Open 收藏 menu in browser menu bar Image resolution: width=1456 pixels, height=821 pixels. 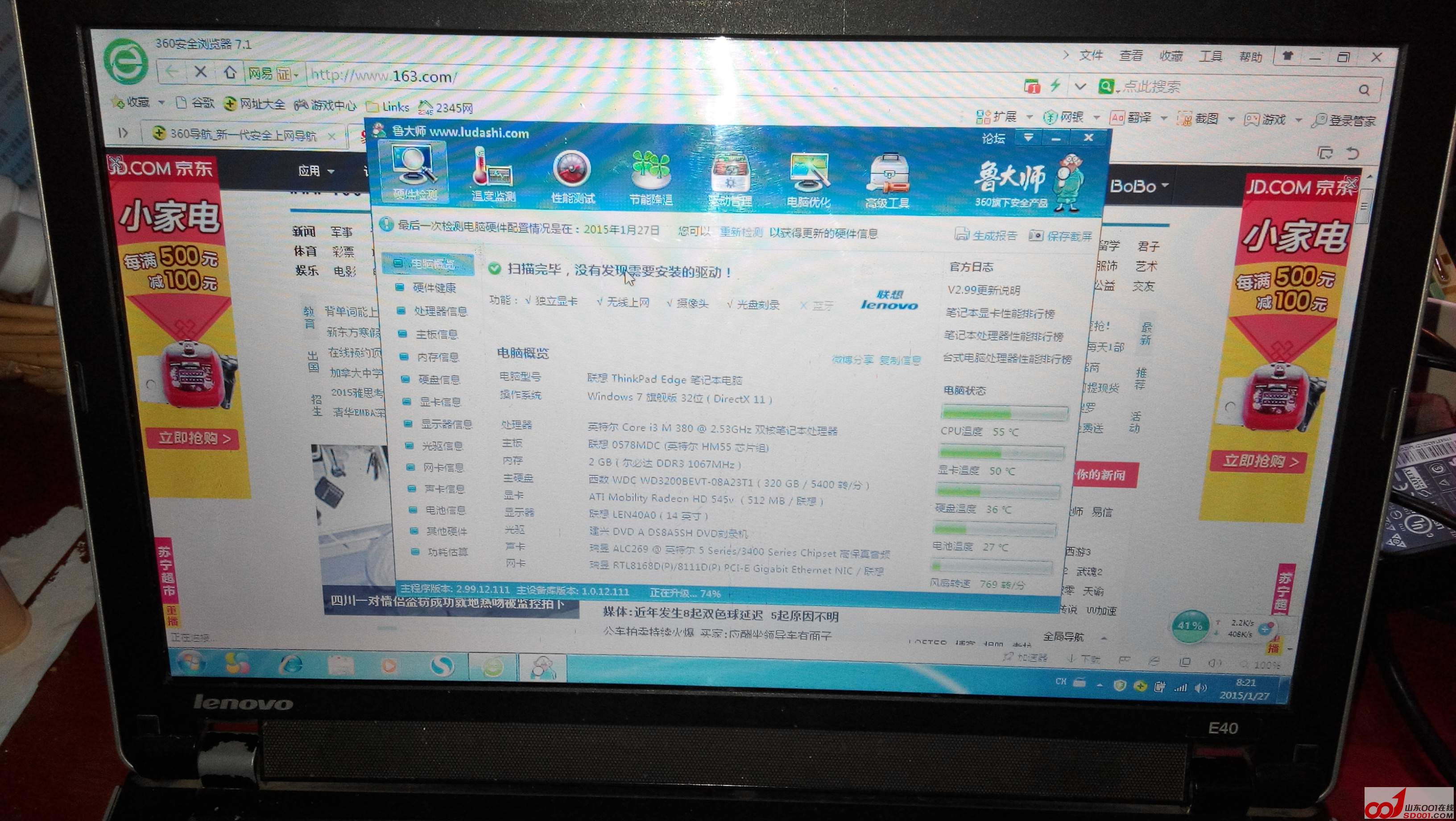(1171, 56)
